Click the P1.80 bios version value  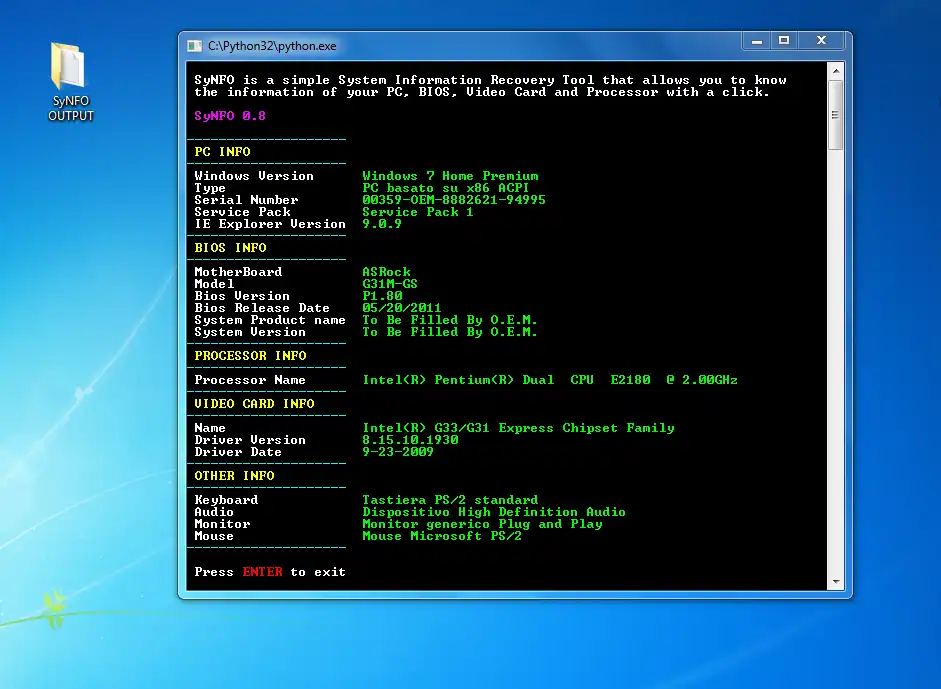pos(382,296)
